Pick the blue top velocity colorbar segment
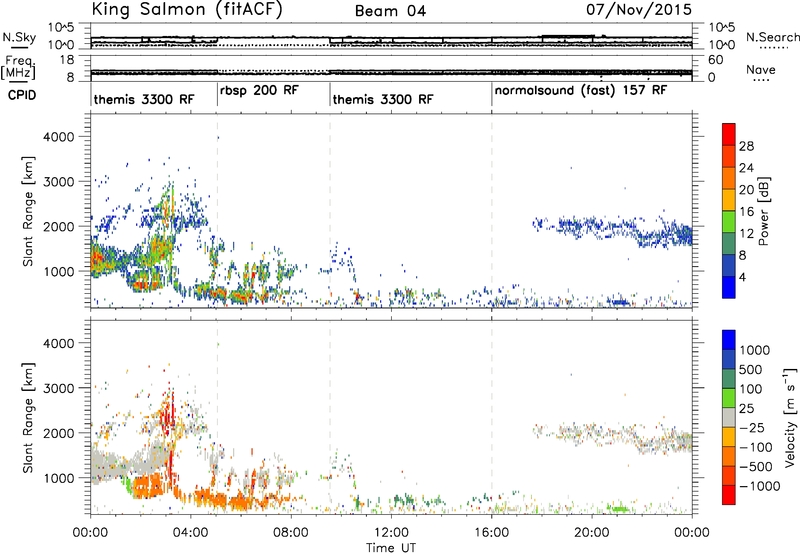 point(729,340)
